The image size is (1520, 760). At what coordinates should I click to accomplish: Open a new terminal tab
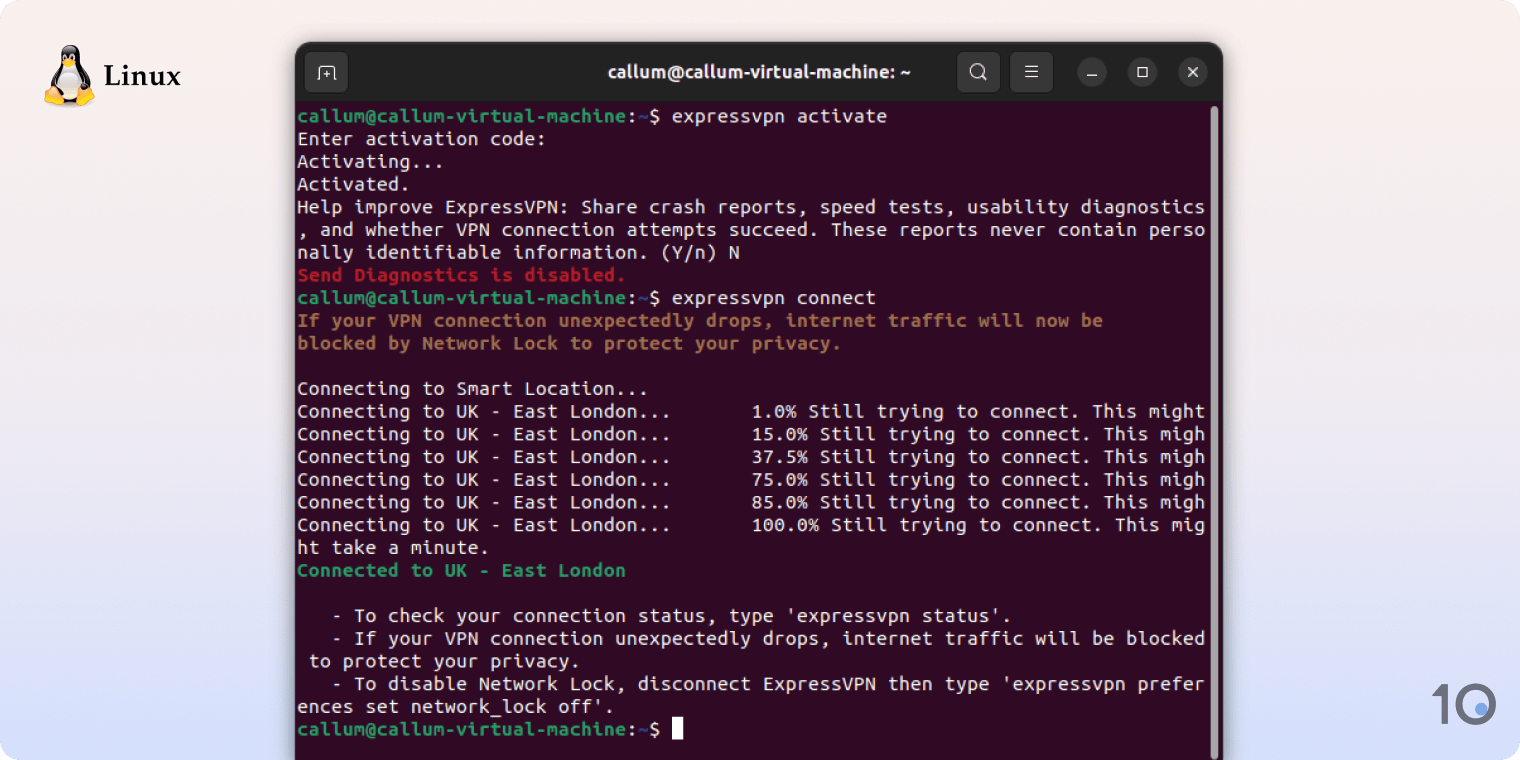(x=327, y=72)
